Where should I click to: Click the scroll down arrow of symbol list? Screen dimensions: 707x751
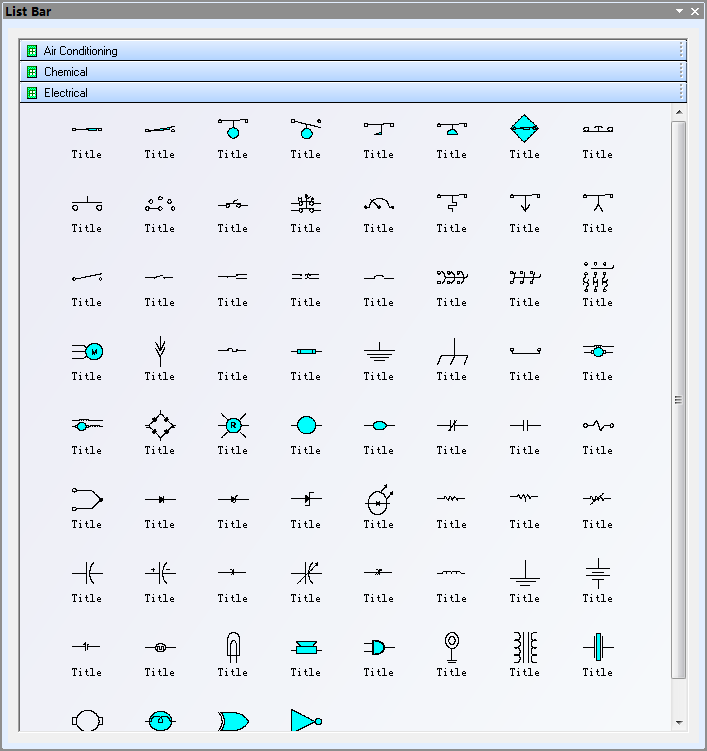pos(679,722)
